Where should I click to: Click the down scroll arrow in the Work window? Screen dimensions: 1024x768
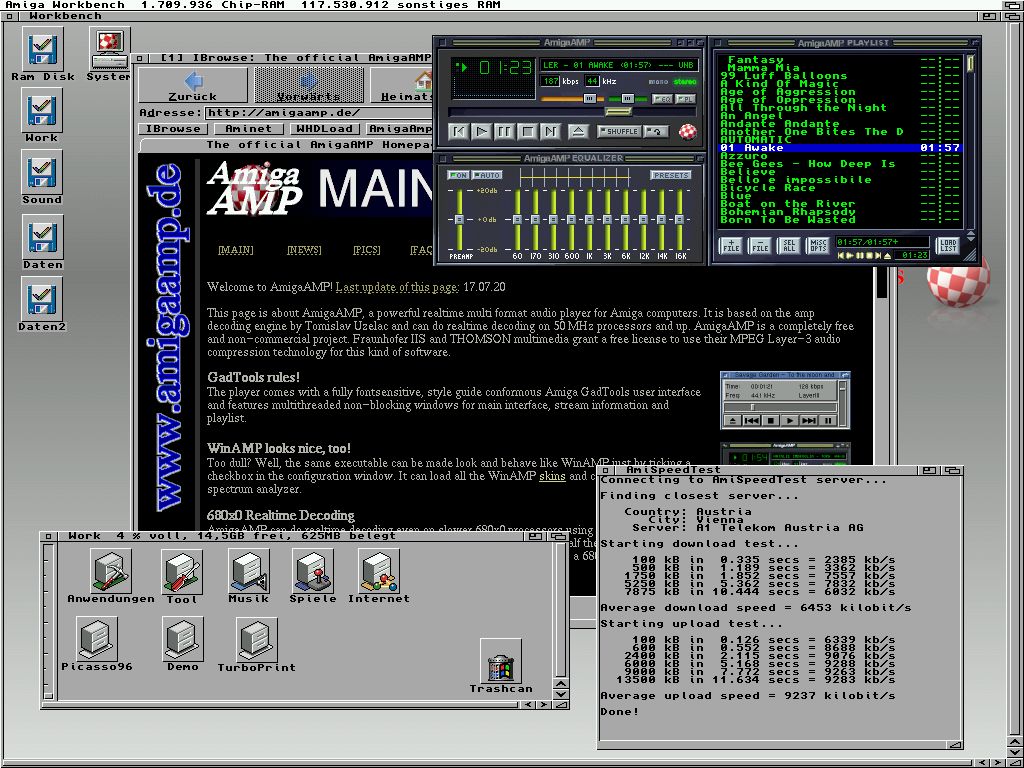click(561, 694)
